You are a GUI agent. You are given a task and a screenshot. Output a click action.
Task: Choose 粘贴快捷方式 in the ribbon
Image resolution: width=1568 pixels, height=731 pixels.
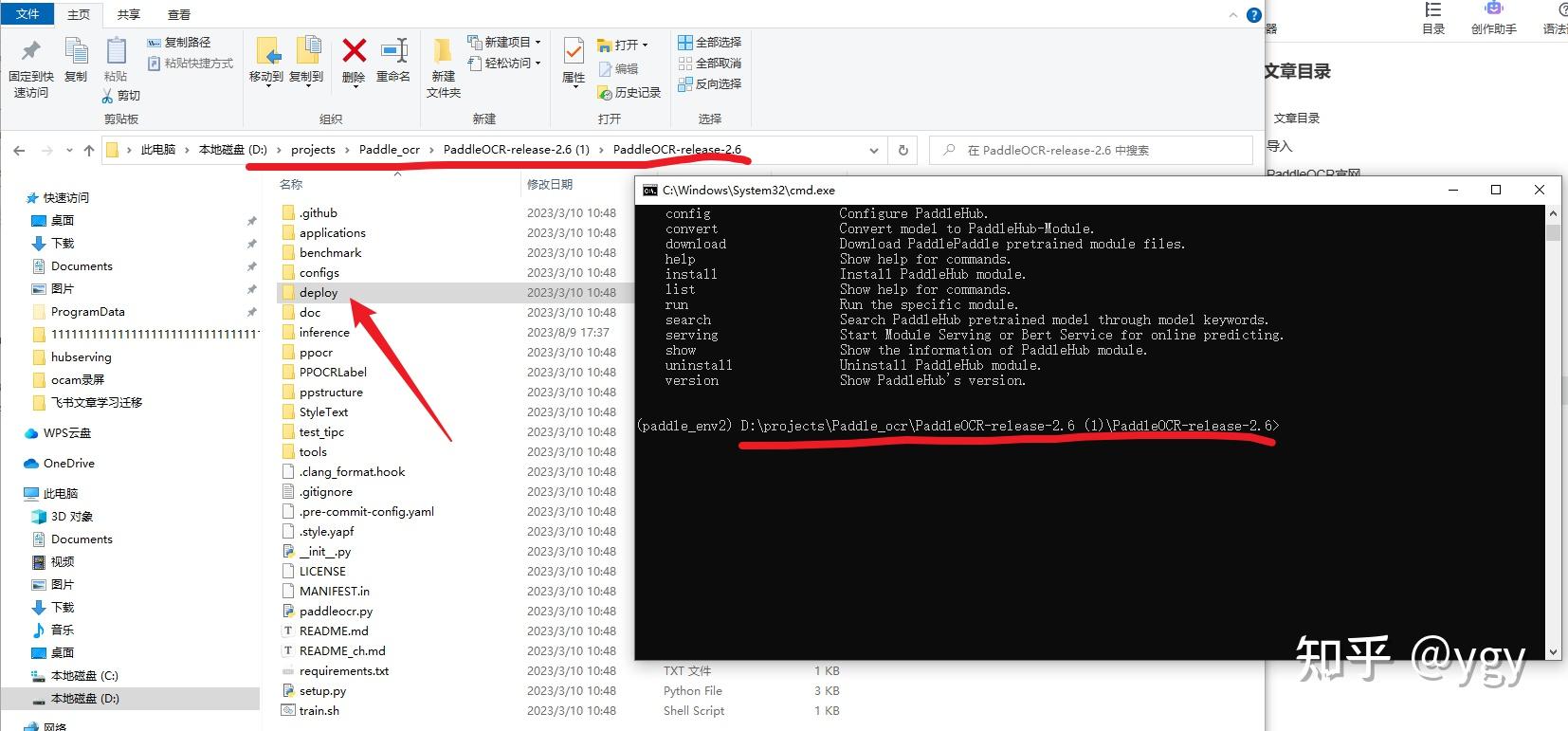click(x=191, y=64)
